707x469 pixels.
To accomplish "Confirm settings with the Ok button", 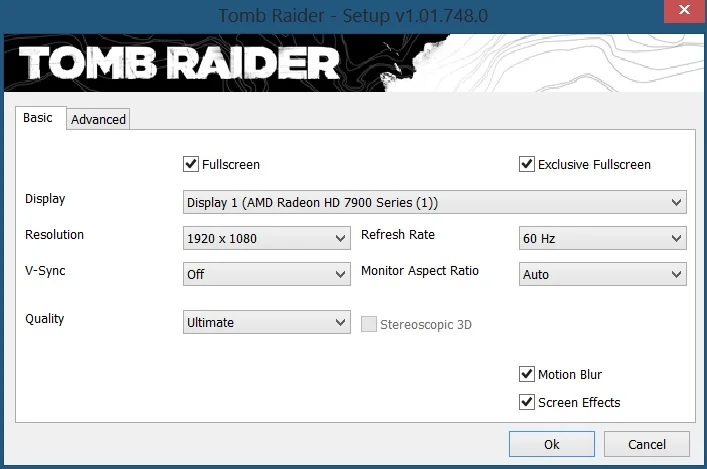I will point(551,444).
